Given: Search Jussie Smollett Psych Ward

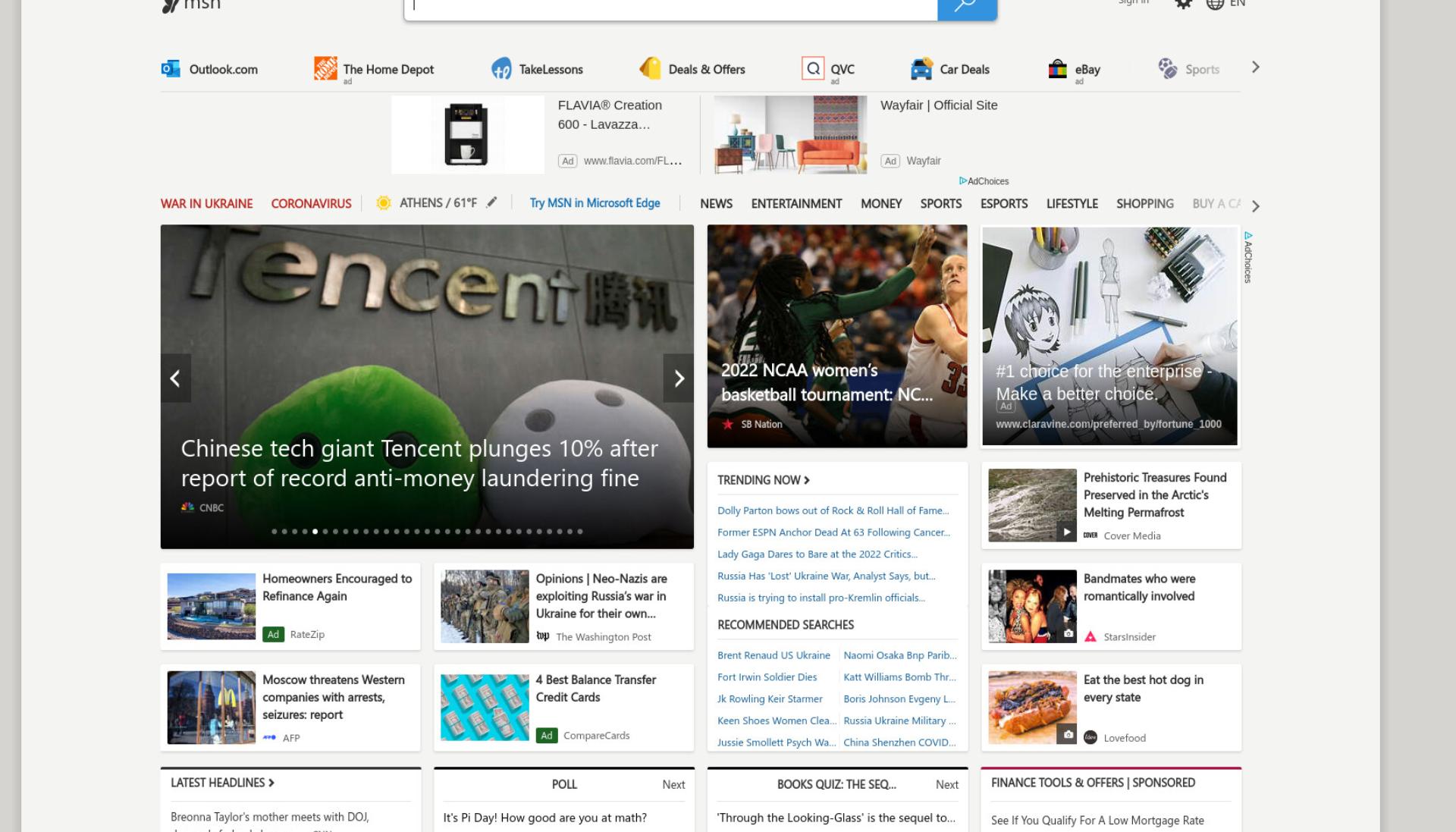Looking at the screenshot, I should click(777, 743).
